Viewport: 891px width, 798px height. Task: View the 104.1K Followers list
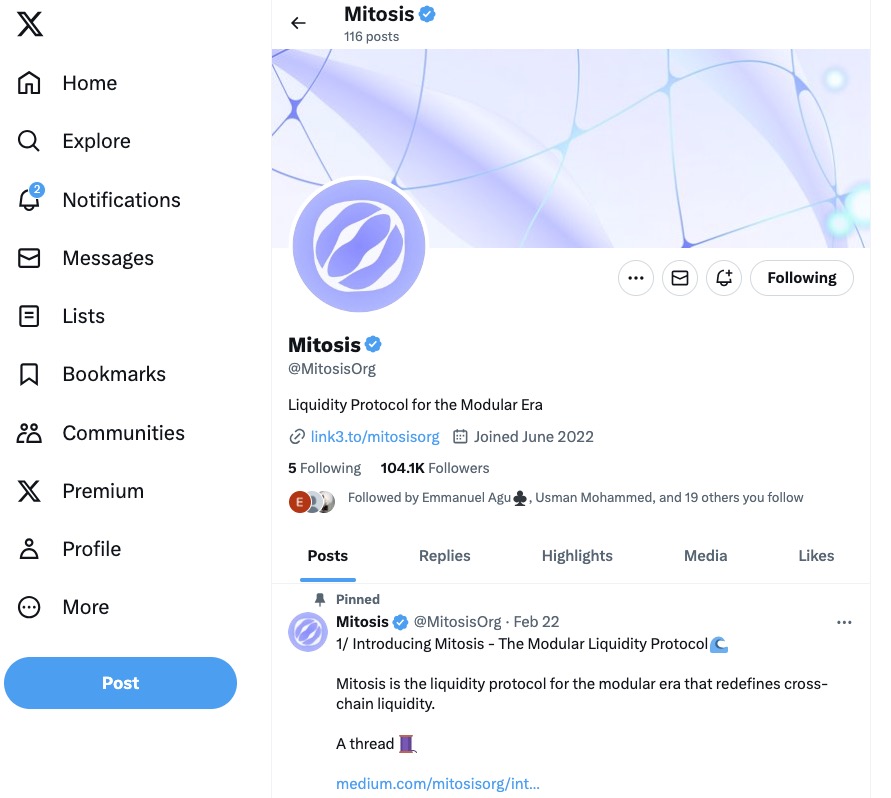click(435, 468)
